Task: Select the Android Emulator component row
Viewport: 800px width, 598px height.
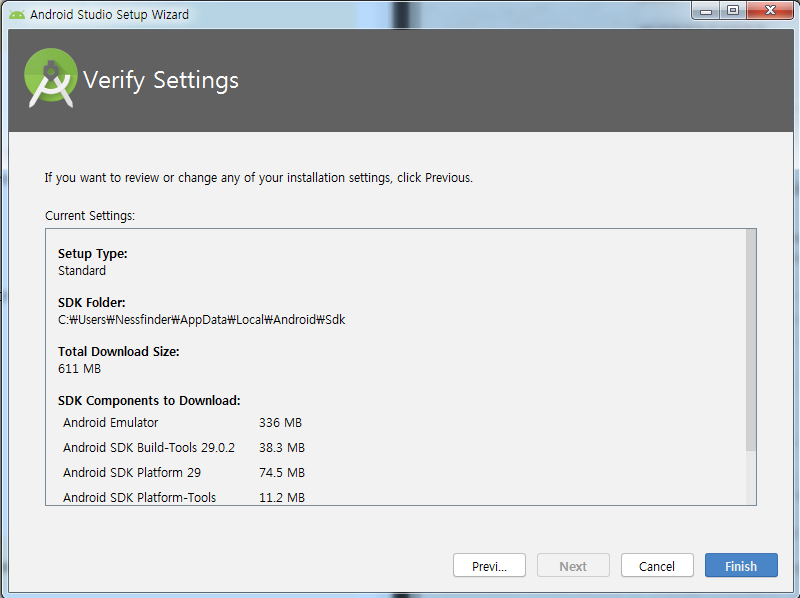Action: [x=182, y=422]
